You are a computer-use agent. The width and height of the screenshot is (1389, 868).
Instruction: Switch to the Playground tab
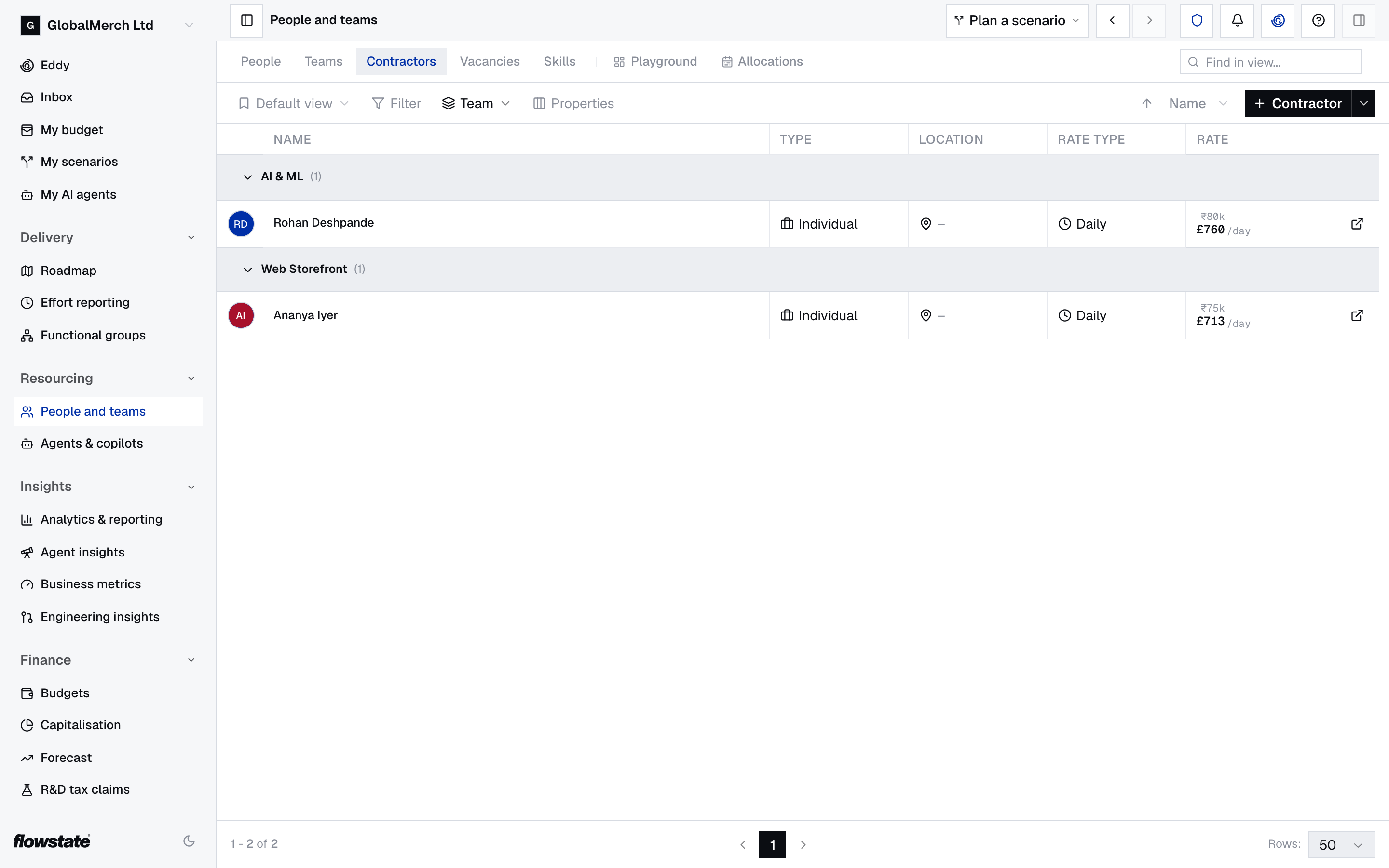655,61
